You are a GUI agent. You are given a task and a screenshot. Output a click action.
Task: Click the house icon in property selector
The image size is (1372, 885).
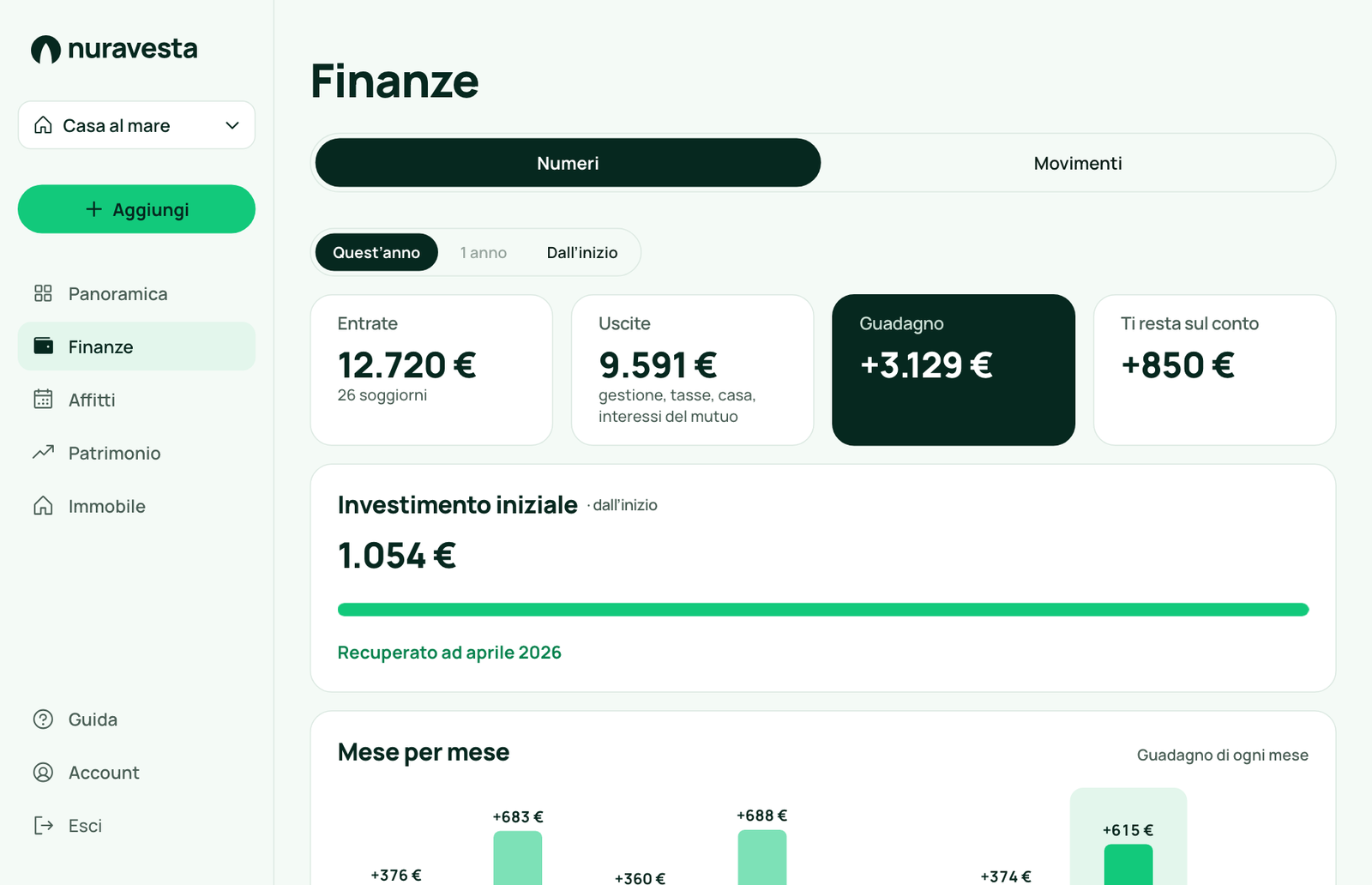coord(43,125)
